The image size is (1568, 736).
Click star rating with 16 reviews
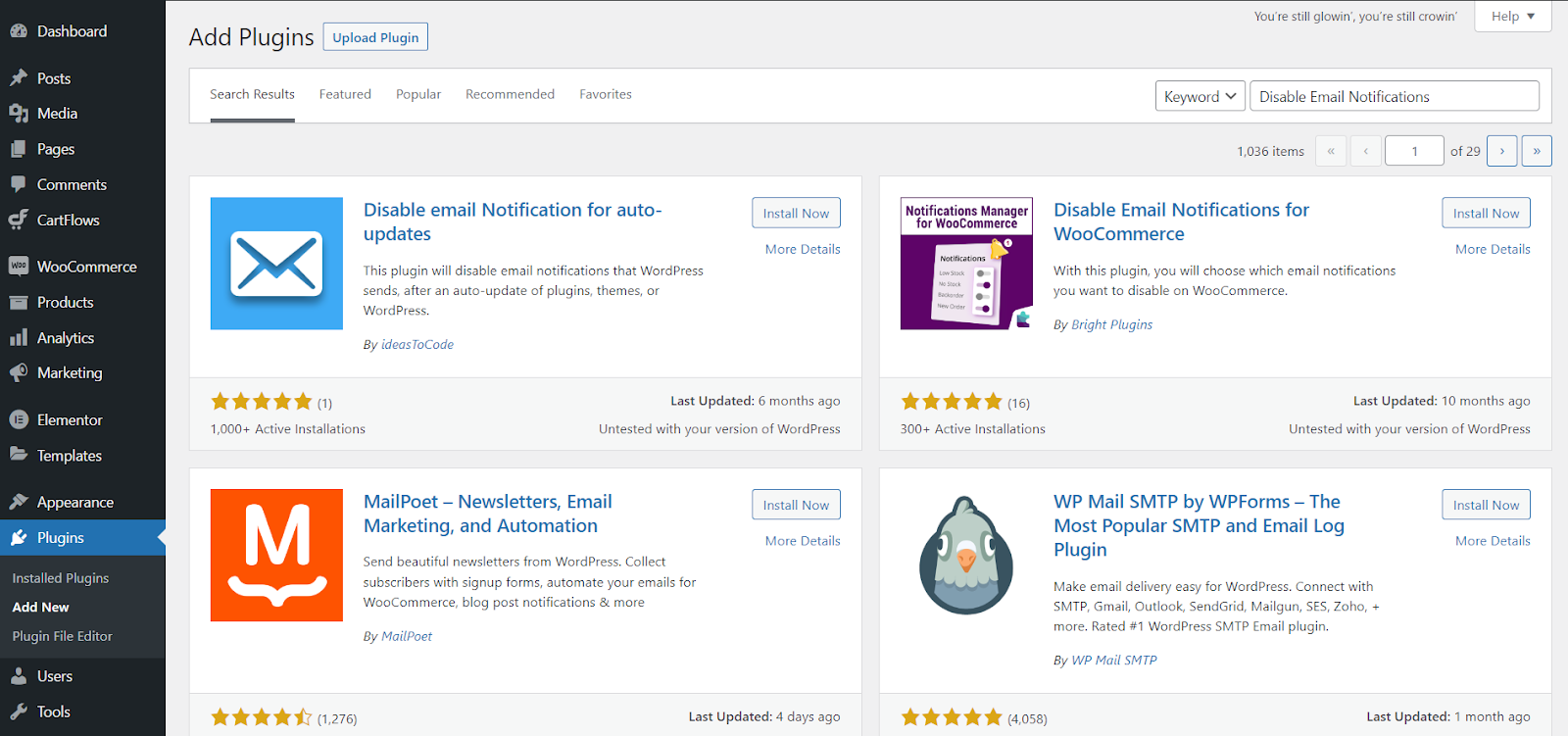(952, 402)
